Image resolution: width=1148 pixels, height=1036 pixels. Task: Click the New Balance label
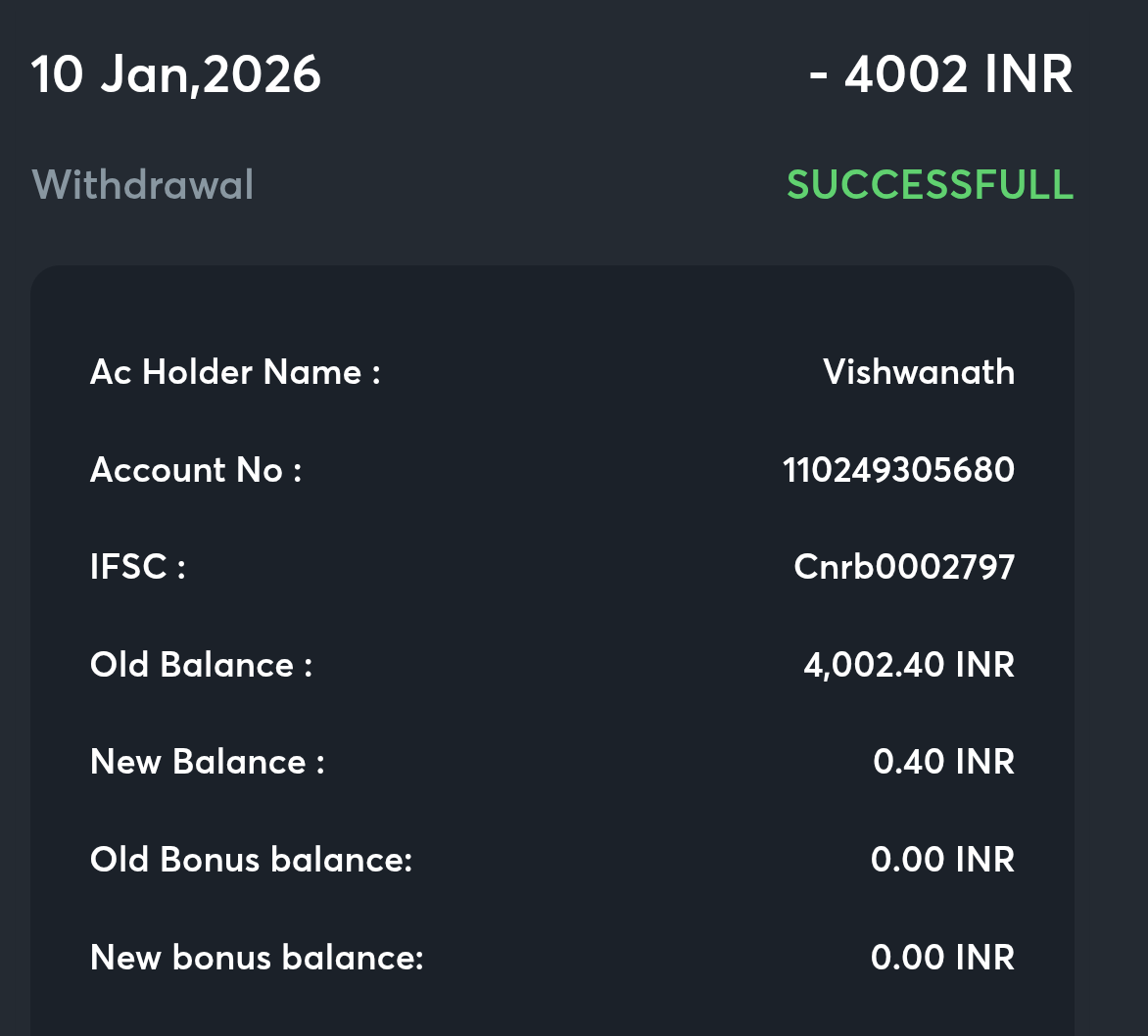click(207, 762)
